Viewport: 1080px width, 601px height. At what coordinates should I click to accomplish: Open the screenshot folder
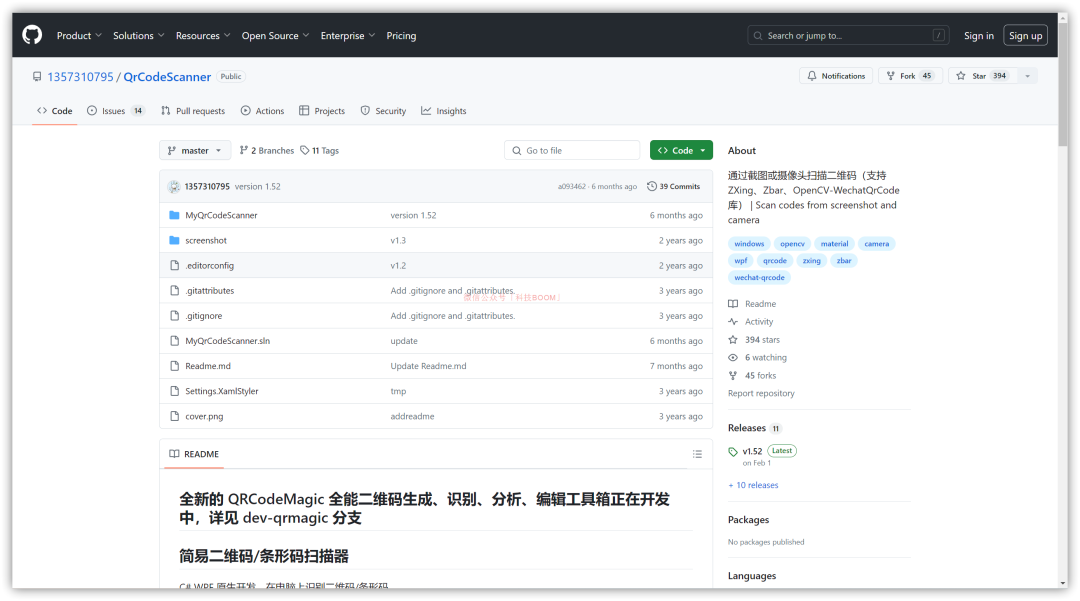point(206,240)
